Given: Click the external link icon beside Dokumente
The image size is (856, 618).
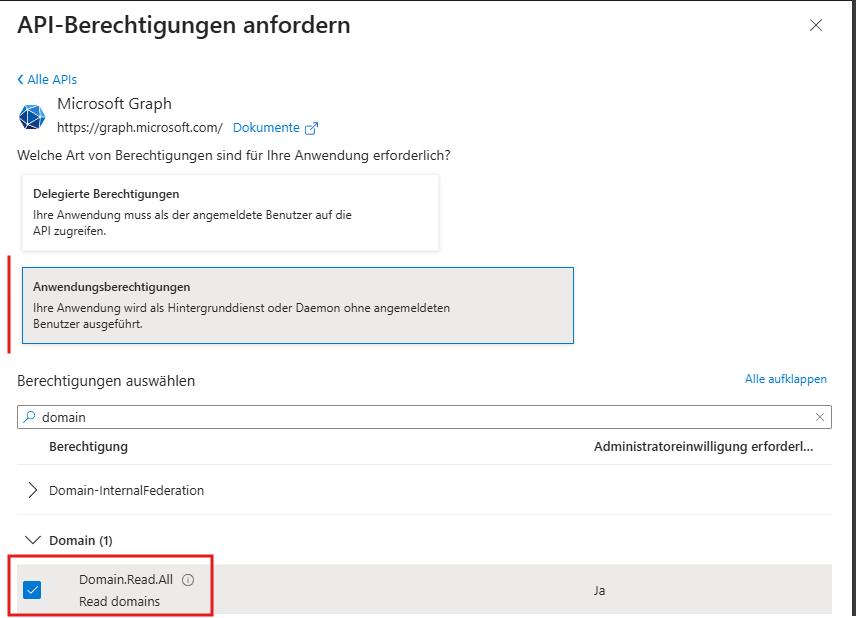Looking at the screenshot, I should pyautogui.click(x=311, y=128).
